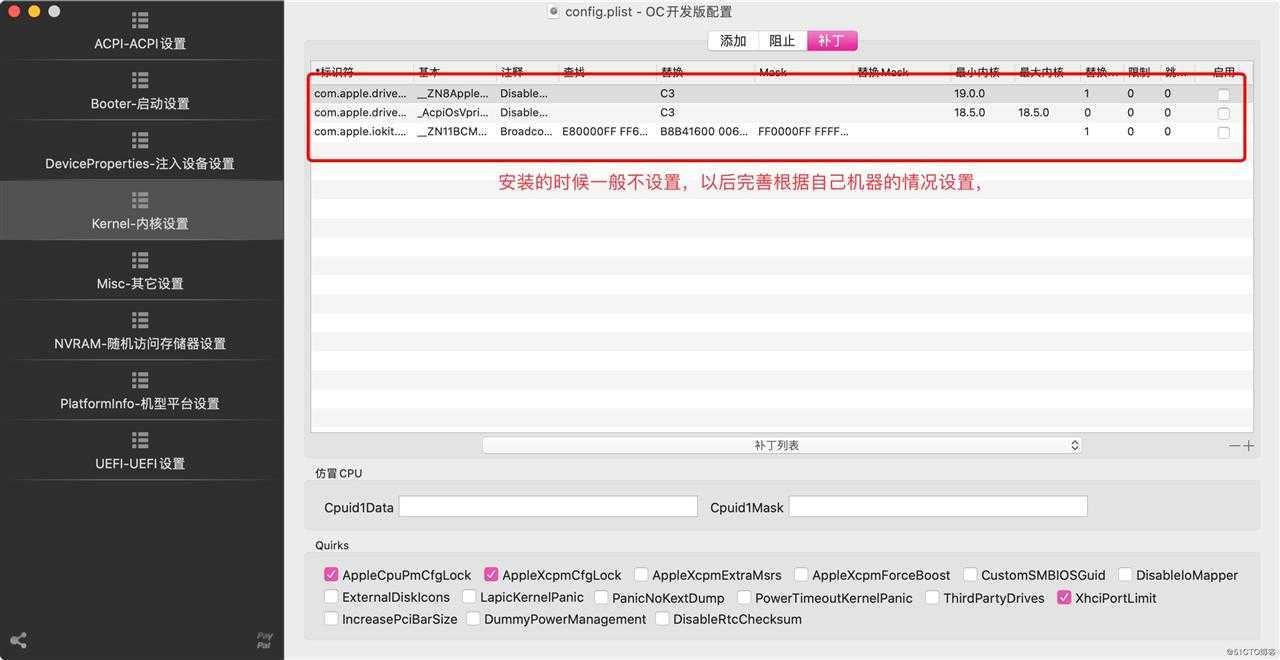The image size is (1280, 660).
Task: Click the Cpuid1Data input field
Action: tap(548, 507)
